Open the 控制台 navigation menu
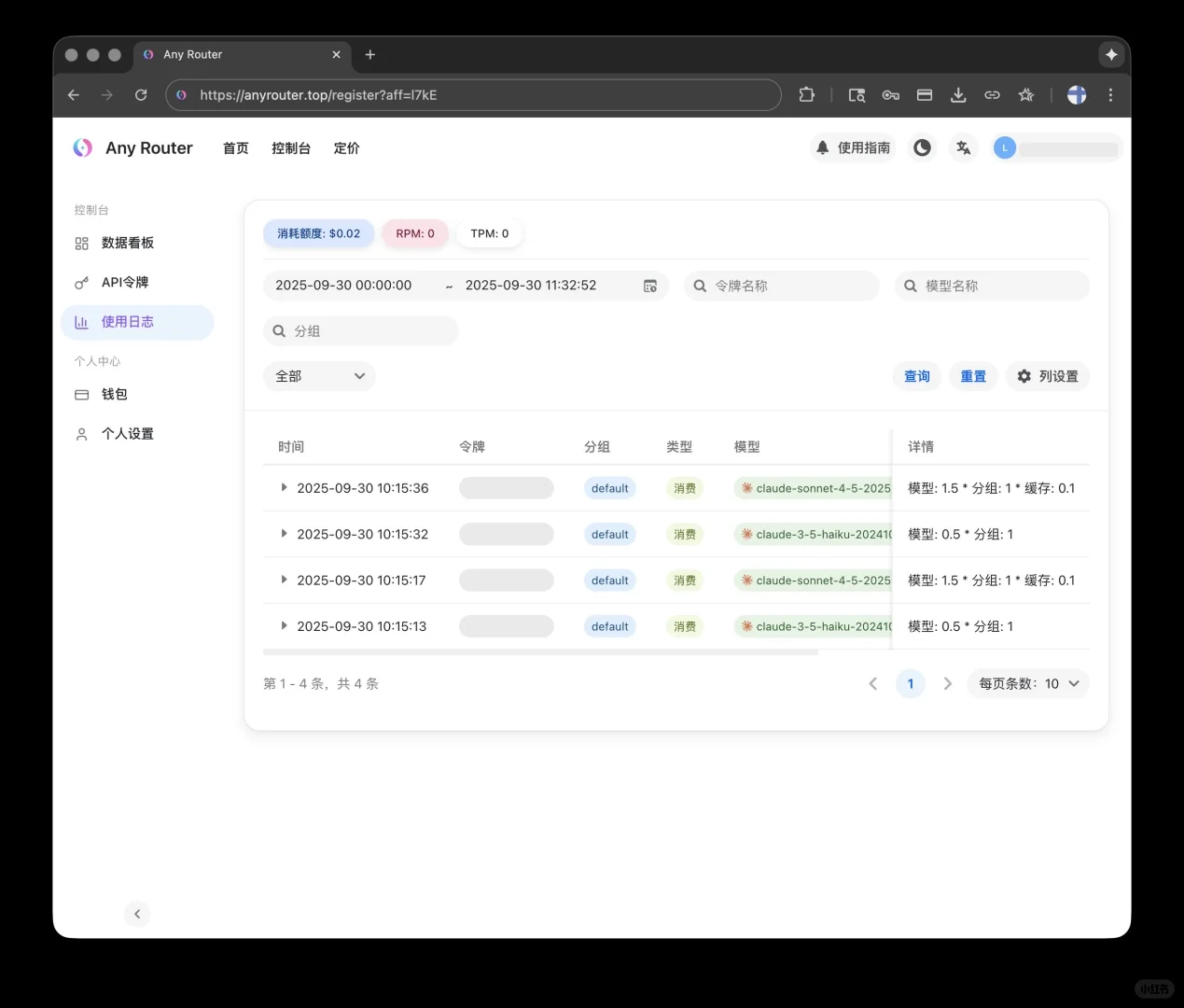1184x1008 pixels. pos(291,147)
